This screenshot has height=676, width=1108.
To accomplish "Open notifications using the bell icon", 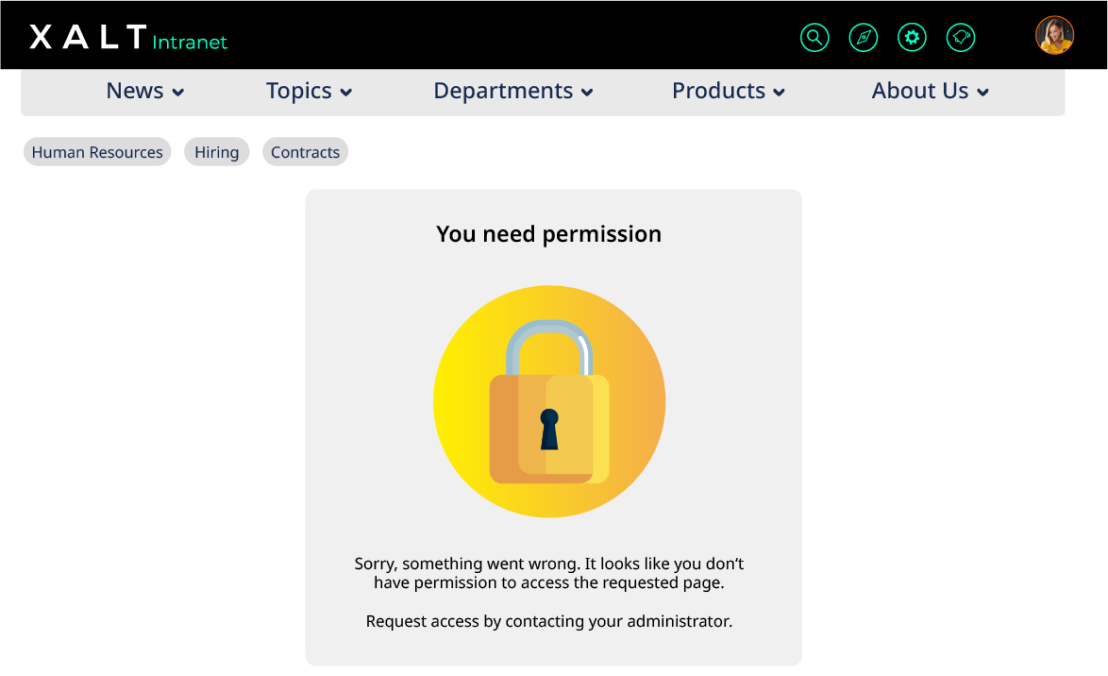I will coord(960,37).
